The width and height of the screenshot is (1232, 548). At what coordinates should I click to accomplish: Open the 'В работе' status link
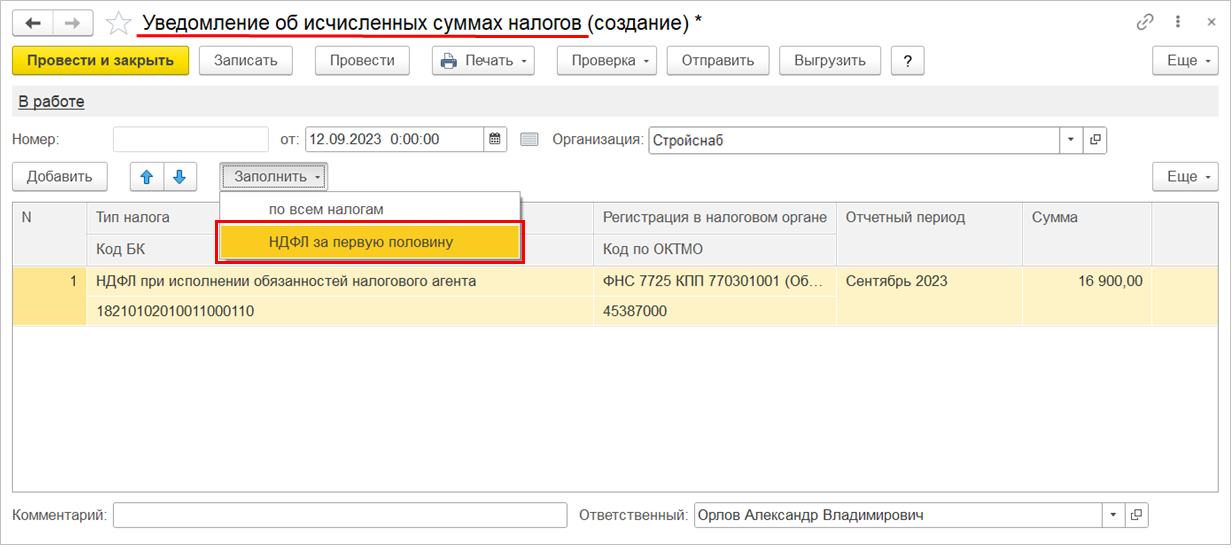[x=51, y=101]
